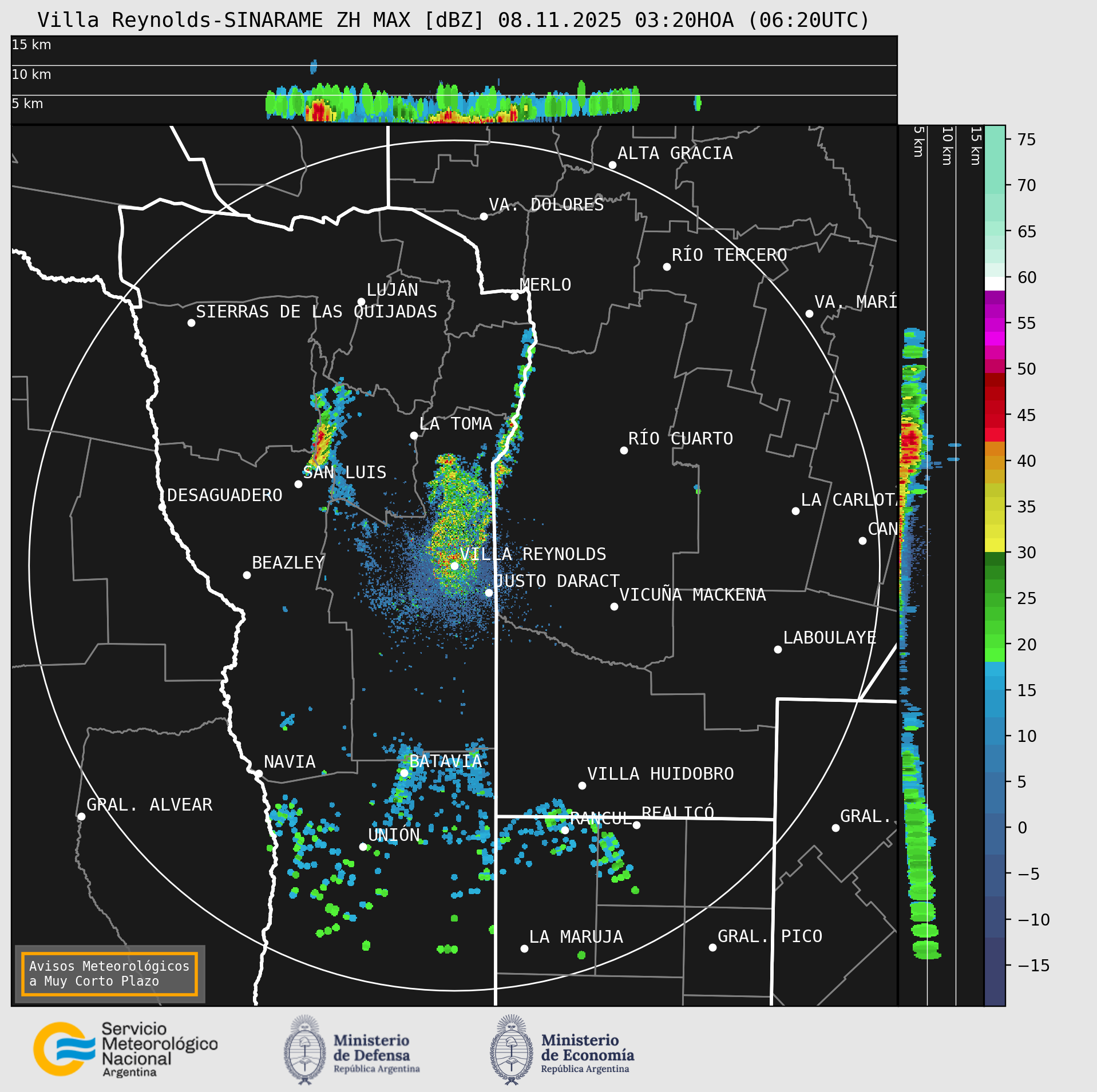Click the 5 km label in top cross-section
This screenshot has height=1092, width=1097.
pyautogui.click(x=27, y=104)
